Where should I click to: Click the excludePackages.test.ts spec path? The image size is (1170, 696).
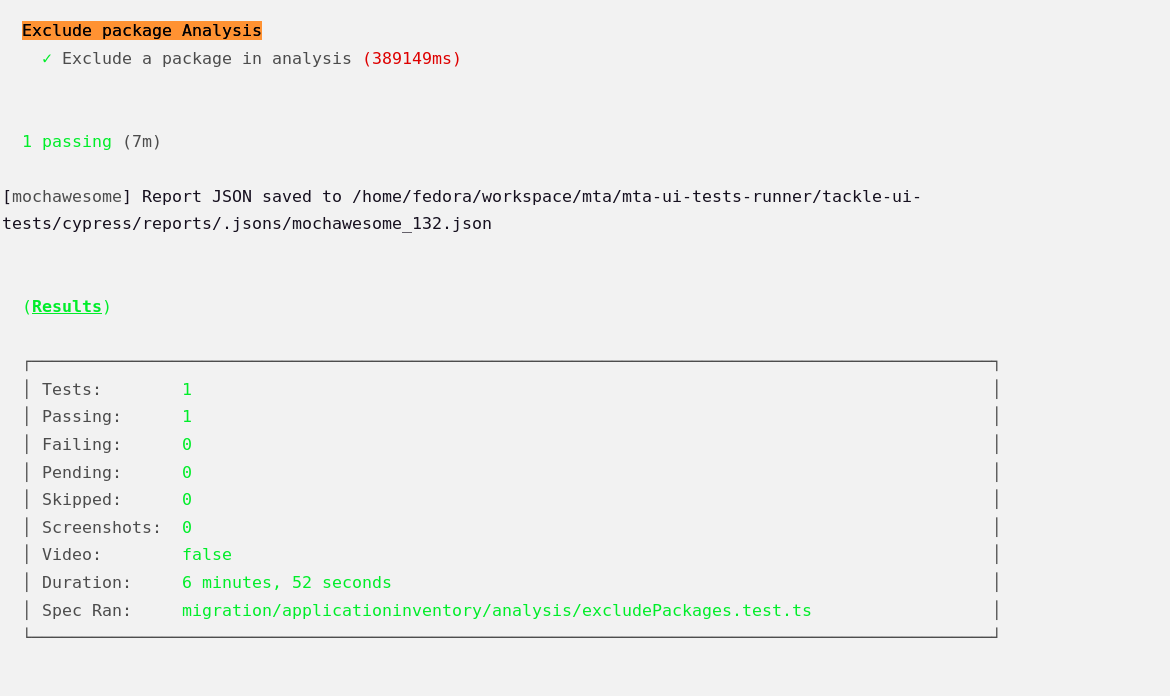tap(497, 611)
